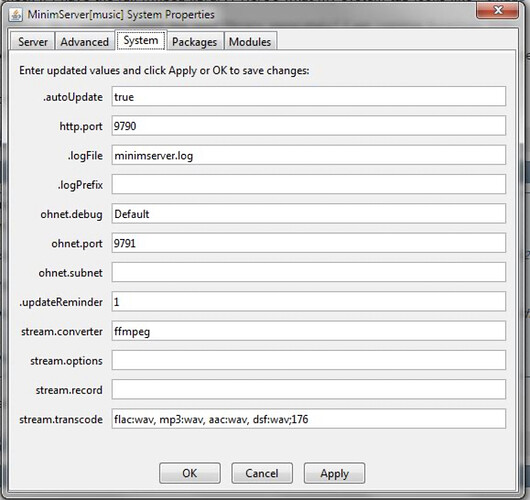This screenshot has width=530, height=500.
Task: Cancel the property changes
Action: pos(262,473)
